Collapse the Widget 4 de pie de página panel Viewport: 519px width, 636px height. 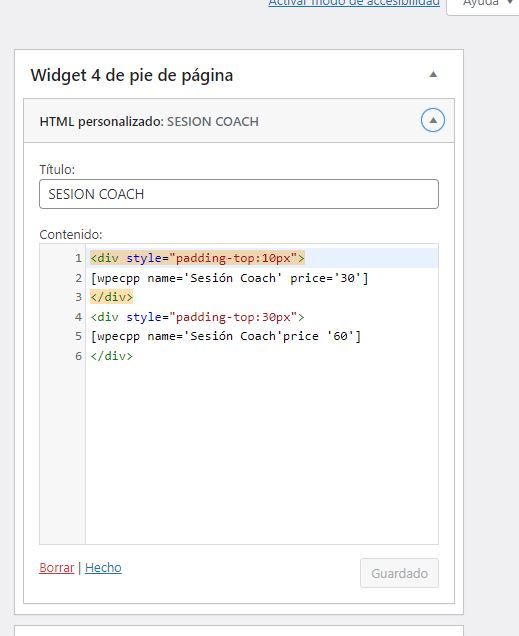pyautogui.click(x=433, y=75)
